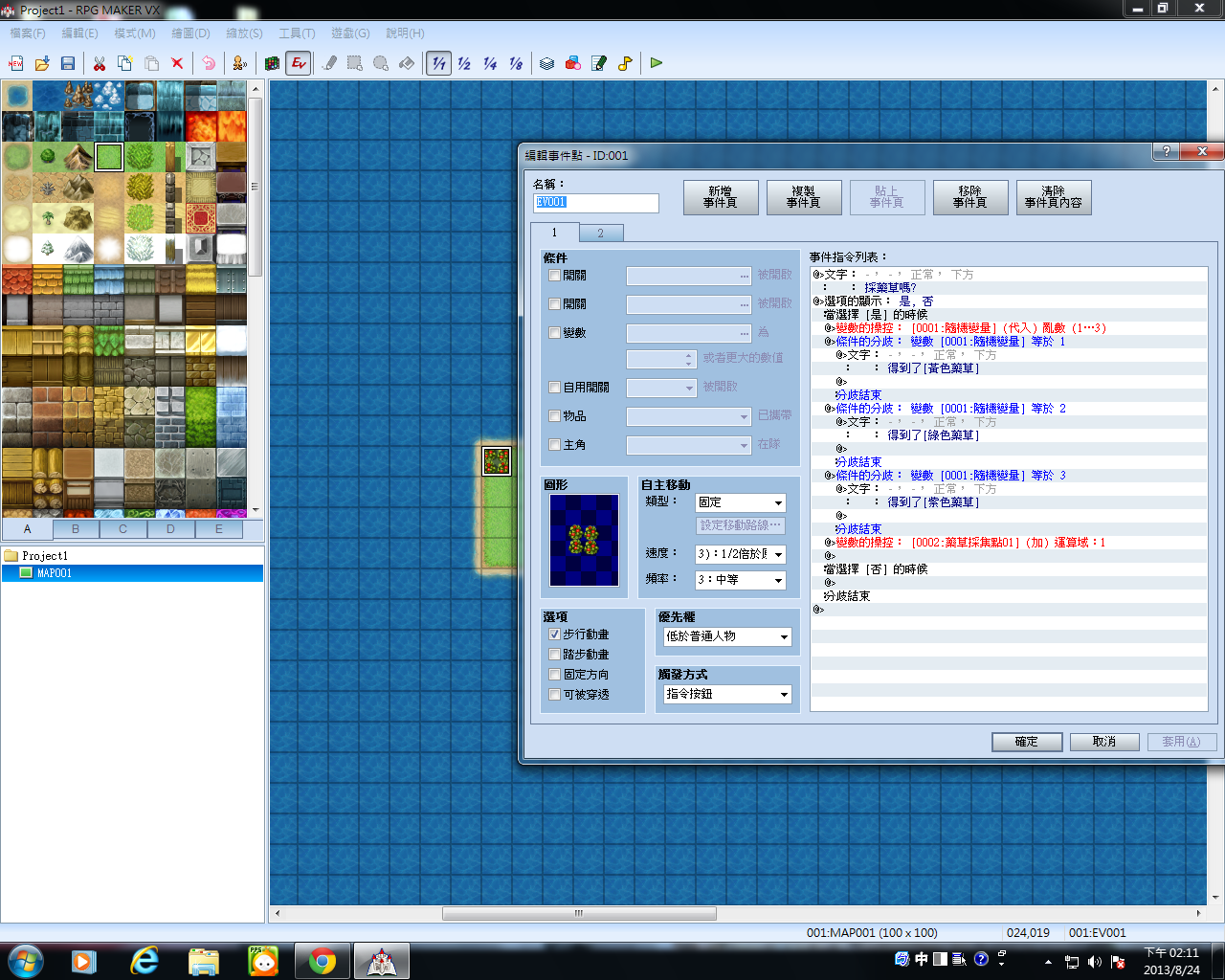Switch to Map mode with the tile-cube icon
Screen dimensions: 1225x980
(273, 63)
